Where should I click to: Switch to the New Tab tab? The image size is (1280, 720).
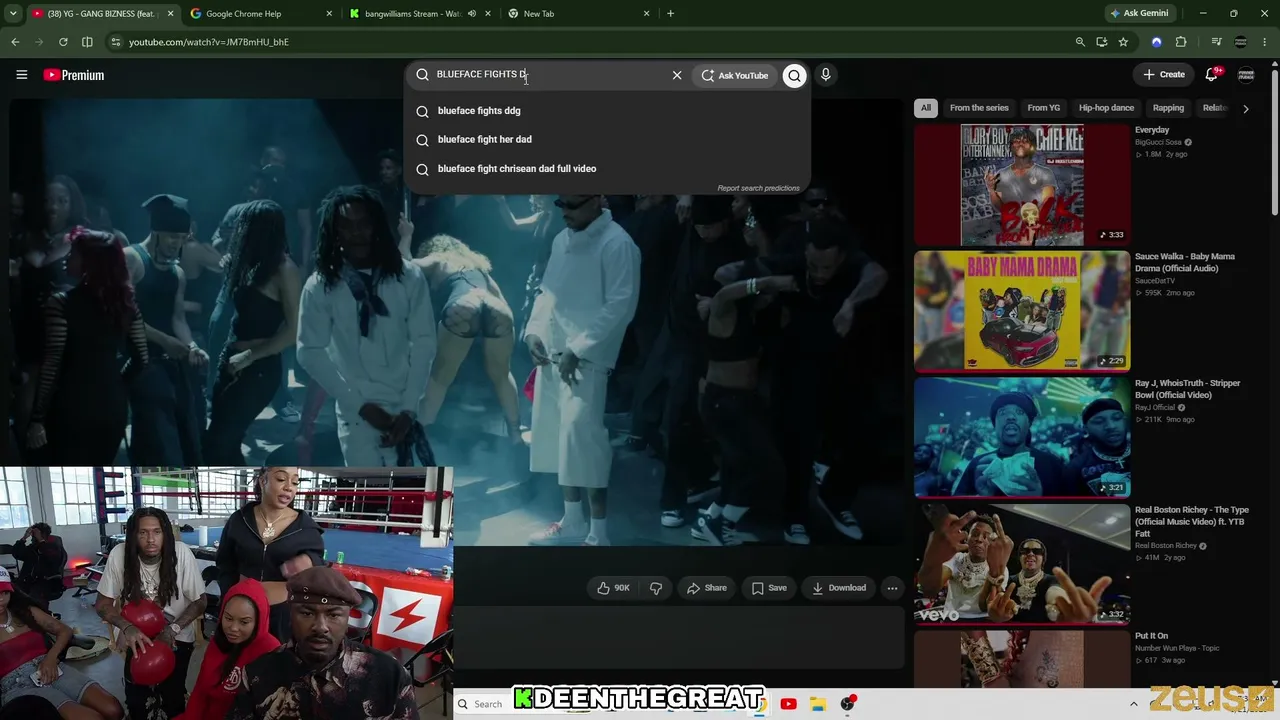(x=578, y=14)
